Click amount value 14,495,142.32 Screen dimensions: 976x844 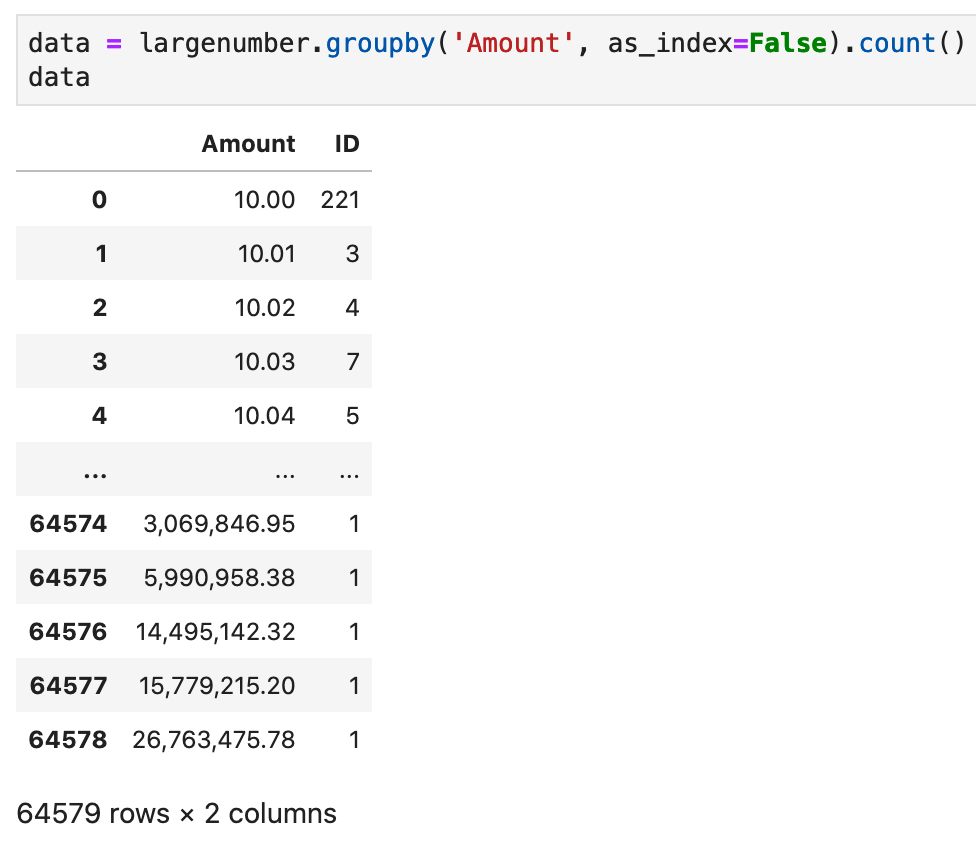tap(215, 632)
